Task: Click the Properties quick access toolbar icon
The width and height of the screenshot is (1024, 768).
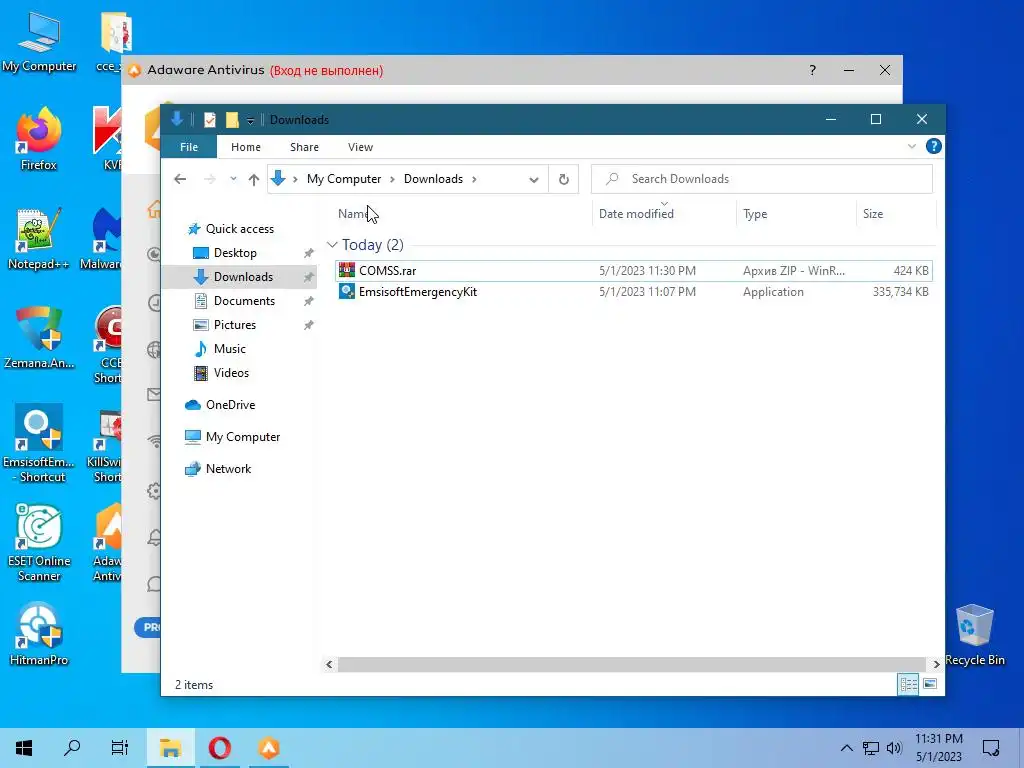Action: point(210,120)
